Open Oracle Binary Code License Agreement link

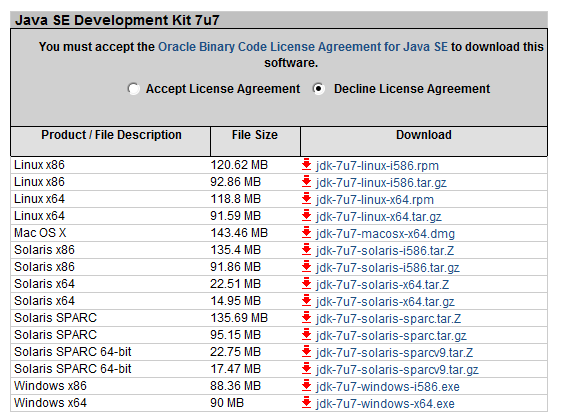click(303, 47)
